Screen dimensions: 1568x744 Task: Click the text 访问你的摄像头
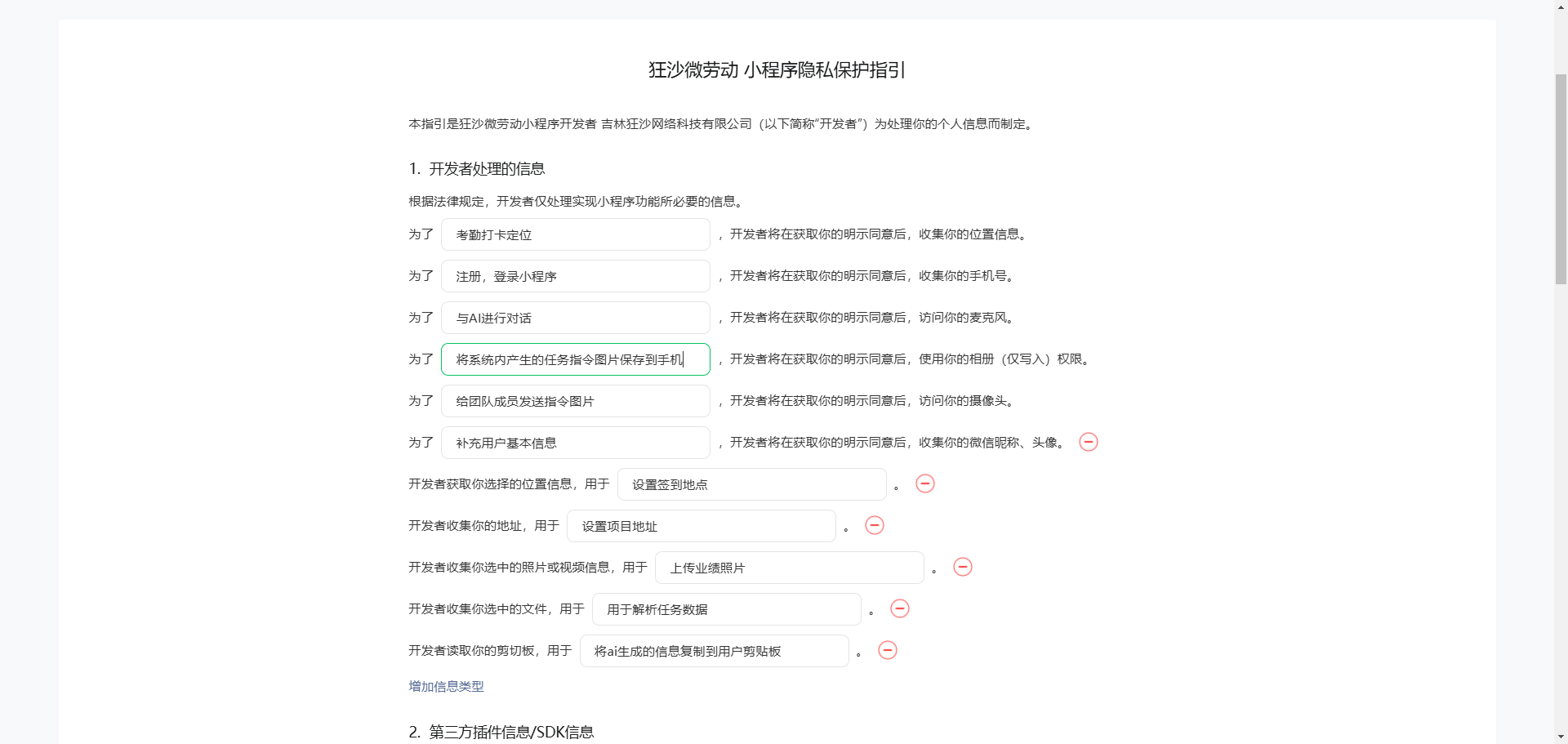tap(963, 401)
